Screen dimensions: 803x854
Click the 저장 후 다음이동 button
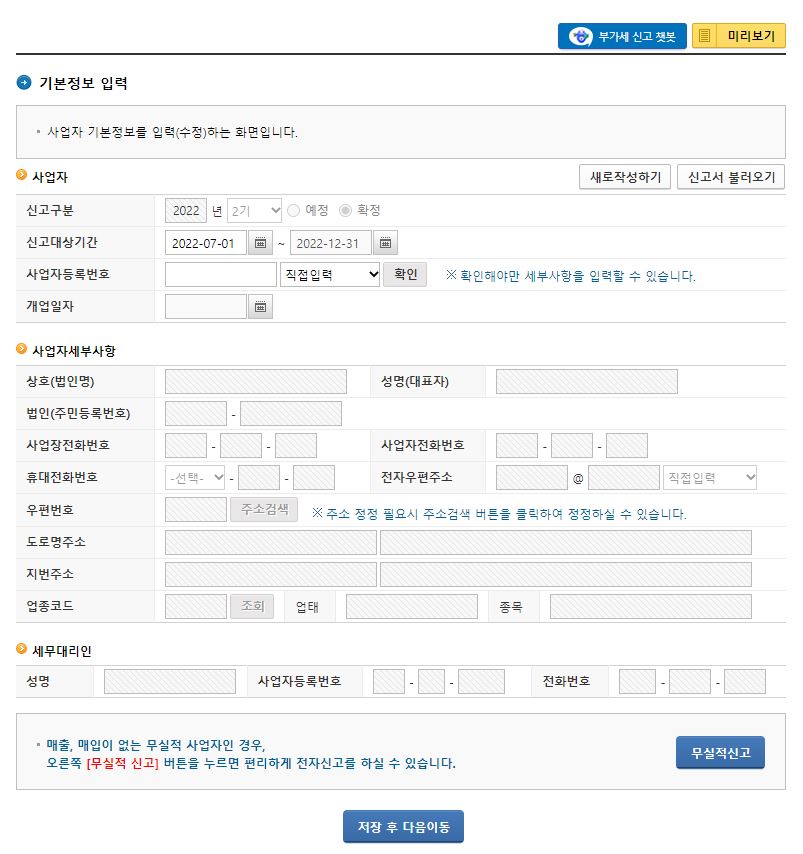pos(403,826)
